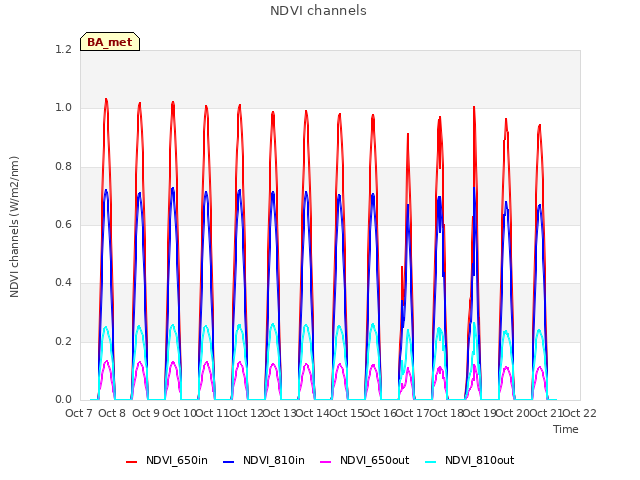Click the 0.6 y-axis tick label
This screenshot has width=640, height=480.
click(x=63, y=224)
